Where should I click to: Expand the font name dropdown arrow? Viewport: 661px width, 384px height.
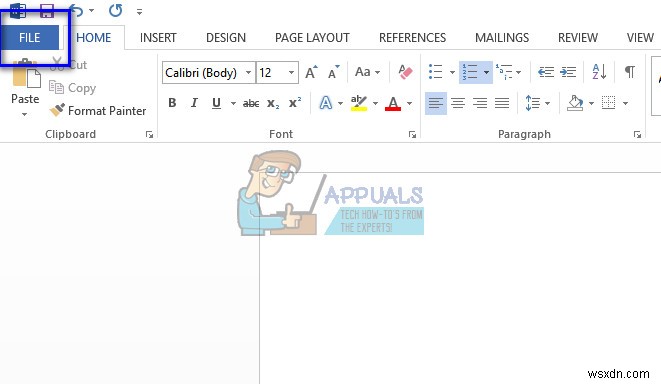pyautogui.click(x=249, y=73)
